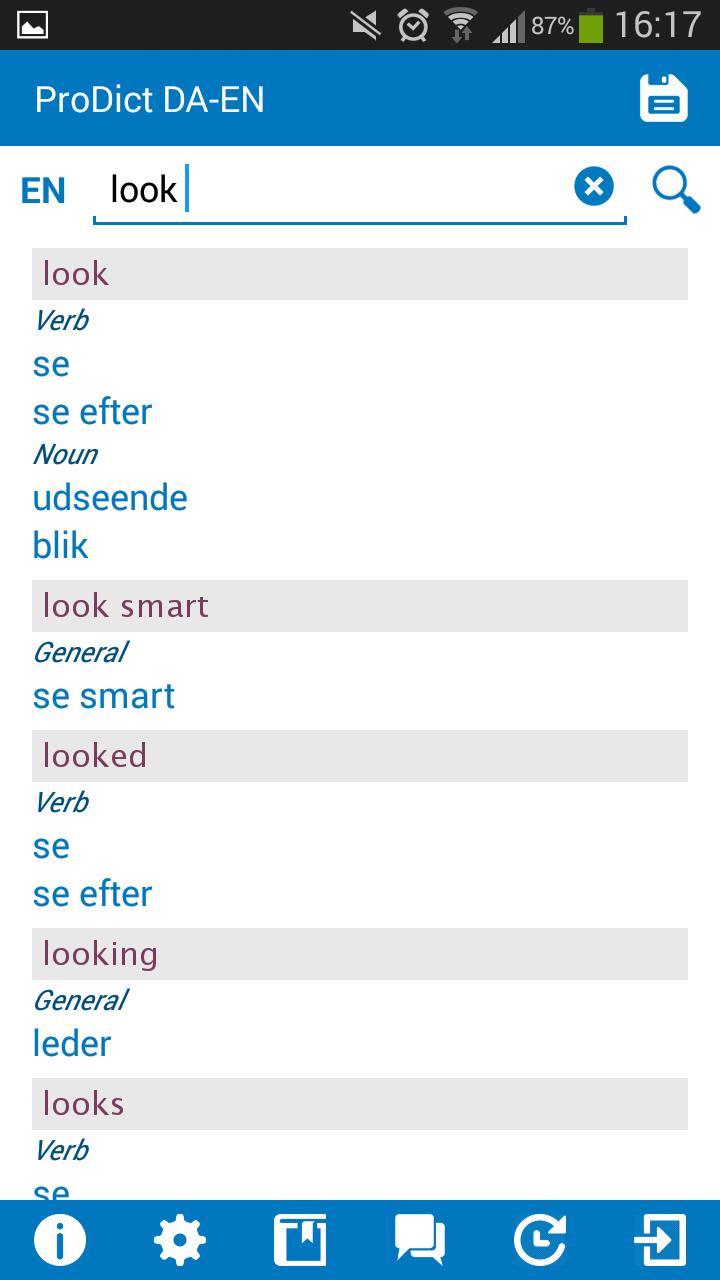Open the info icon in bottom bar
The width and height of the screenshot is (720, 1280).
point(60,1240)
